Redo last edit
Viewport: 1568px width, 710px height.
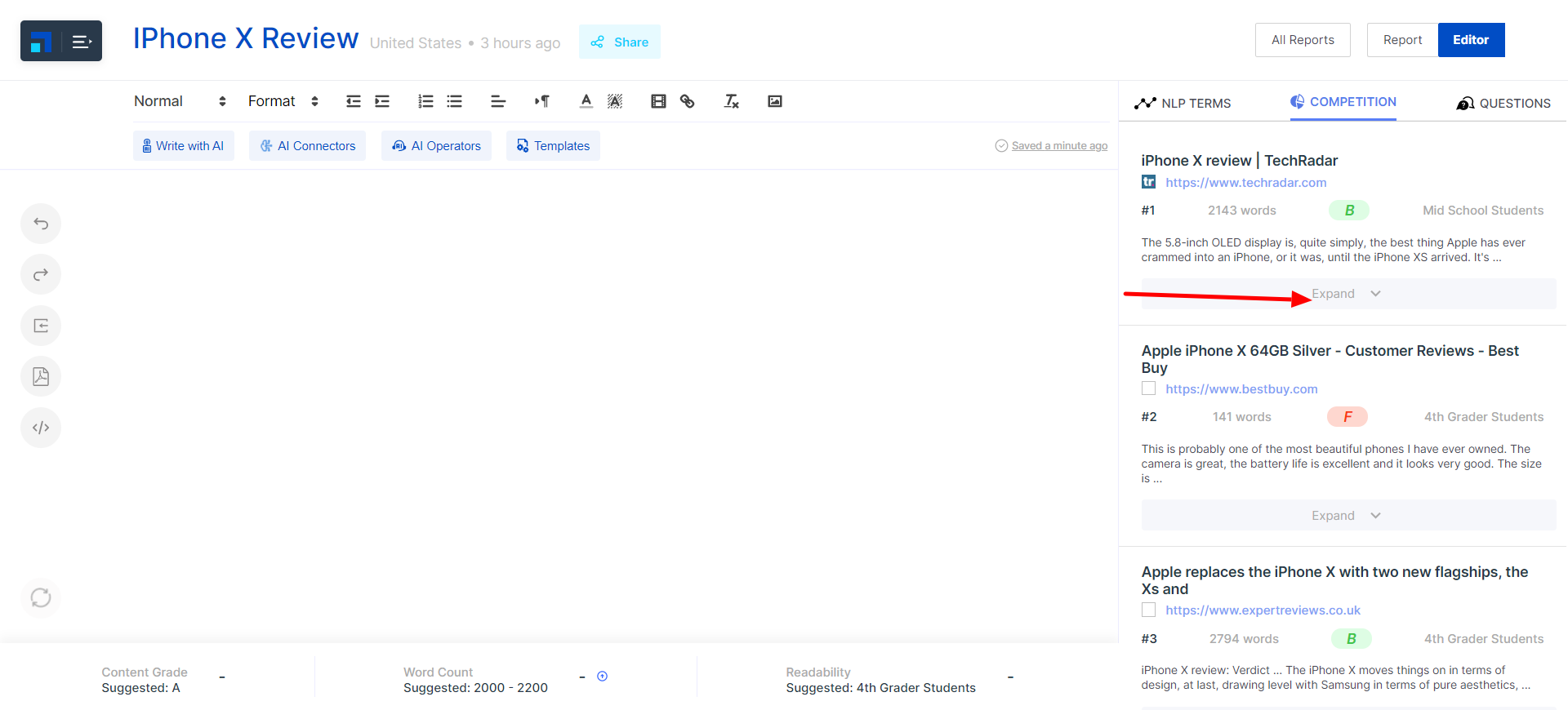(41, 274)
